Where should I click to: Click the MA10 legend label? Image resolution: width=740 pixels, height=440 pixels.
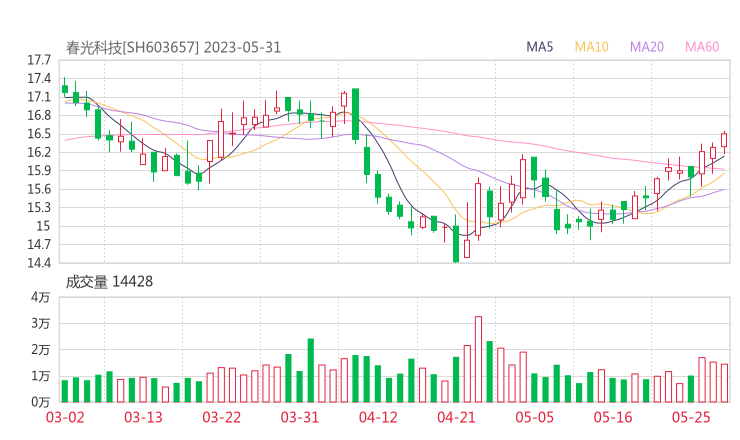591,47
